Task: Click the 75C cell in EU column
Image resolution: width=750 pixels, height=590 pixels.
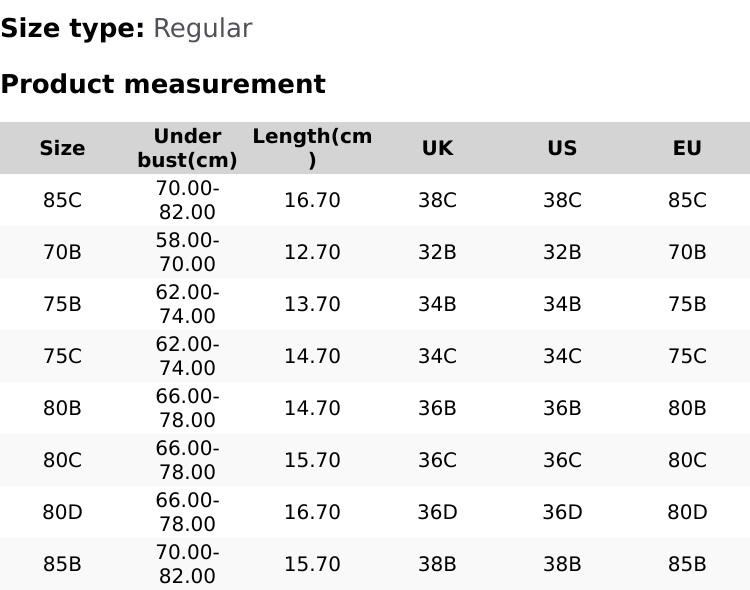Action: 687,356
